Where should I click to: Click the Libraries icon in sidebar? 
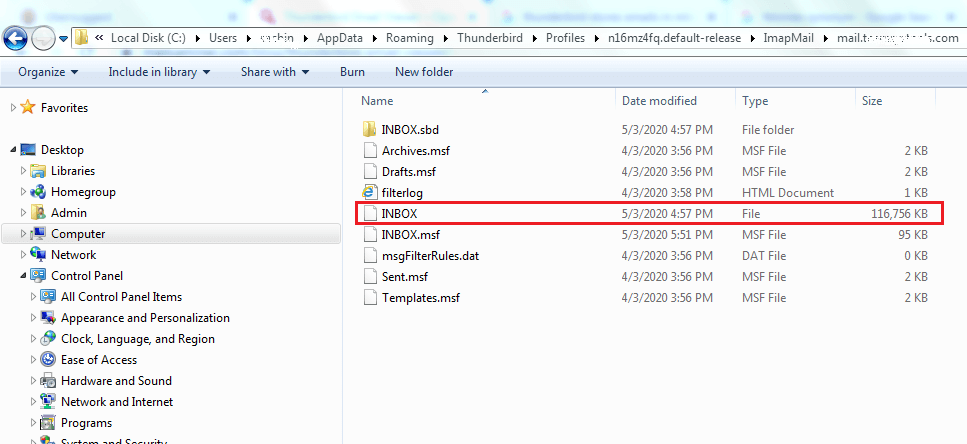[x=38, y=171]
